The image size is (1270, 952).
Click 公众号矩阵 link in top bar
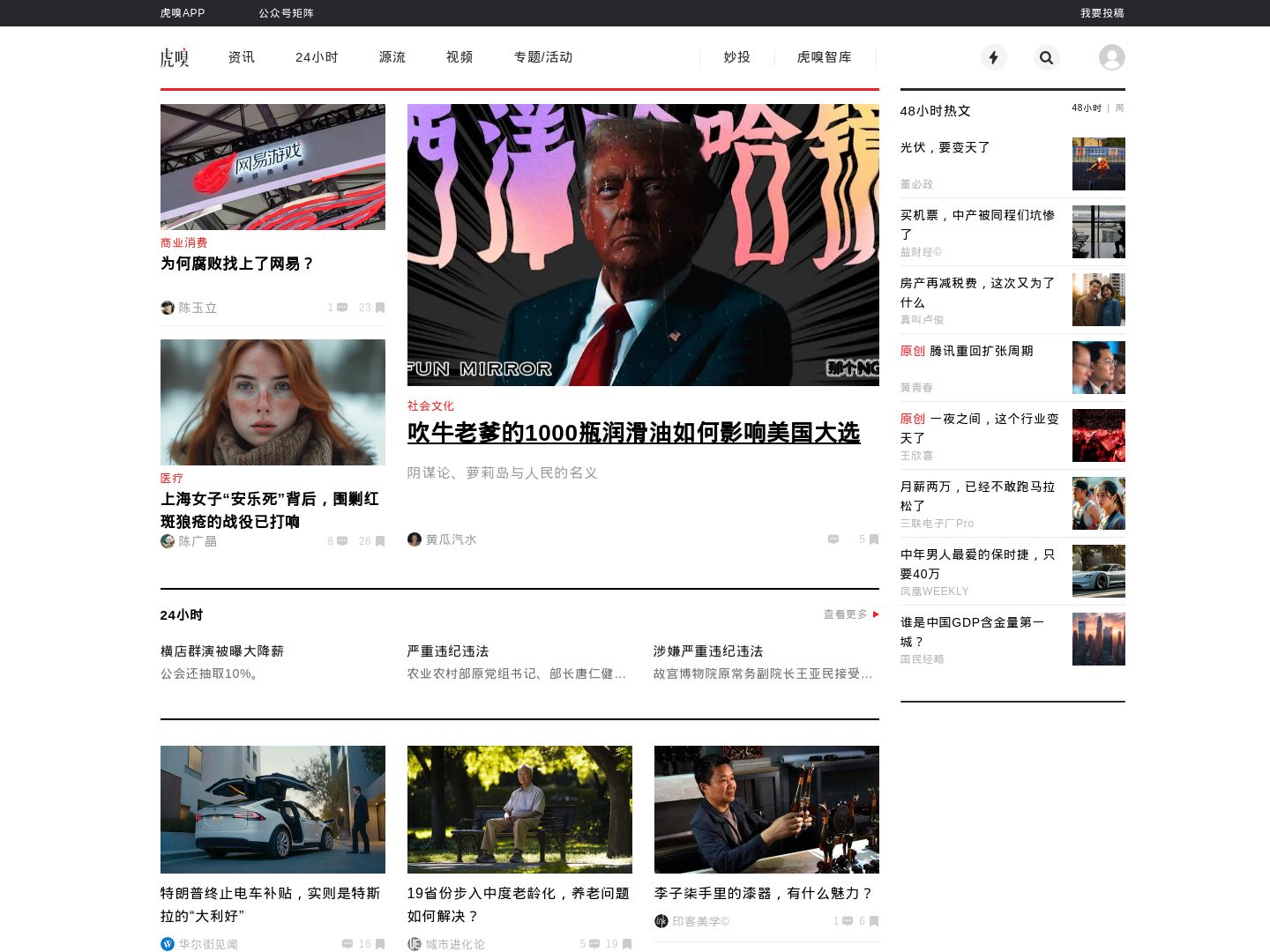[x=287, y=13]
